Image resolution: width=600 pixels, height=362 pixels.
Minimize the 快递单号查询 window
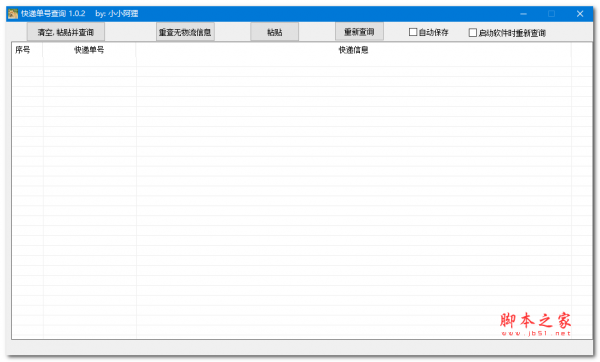[523, 14]
